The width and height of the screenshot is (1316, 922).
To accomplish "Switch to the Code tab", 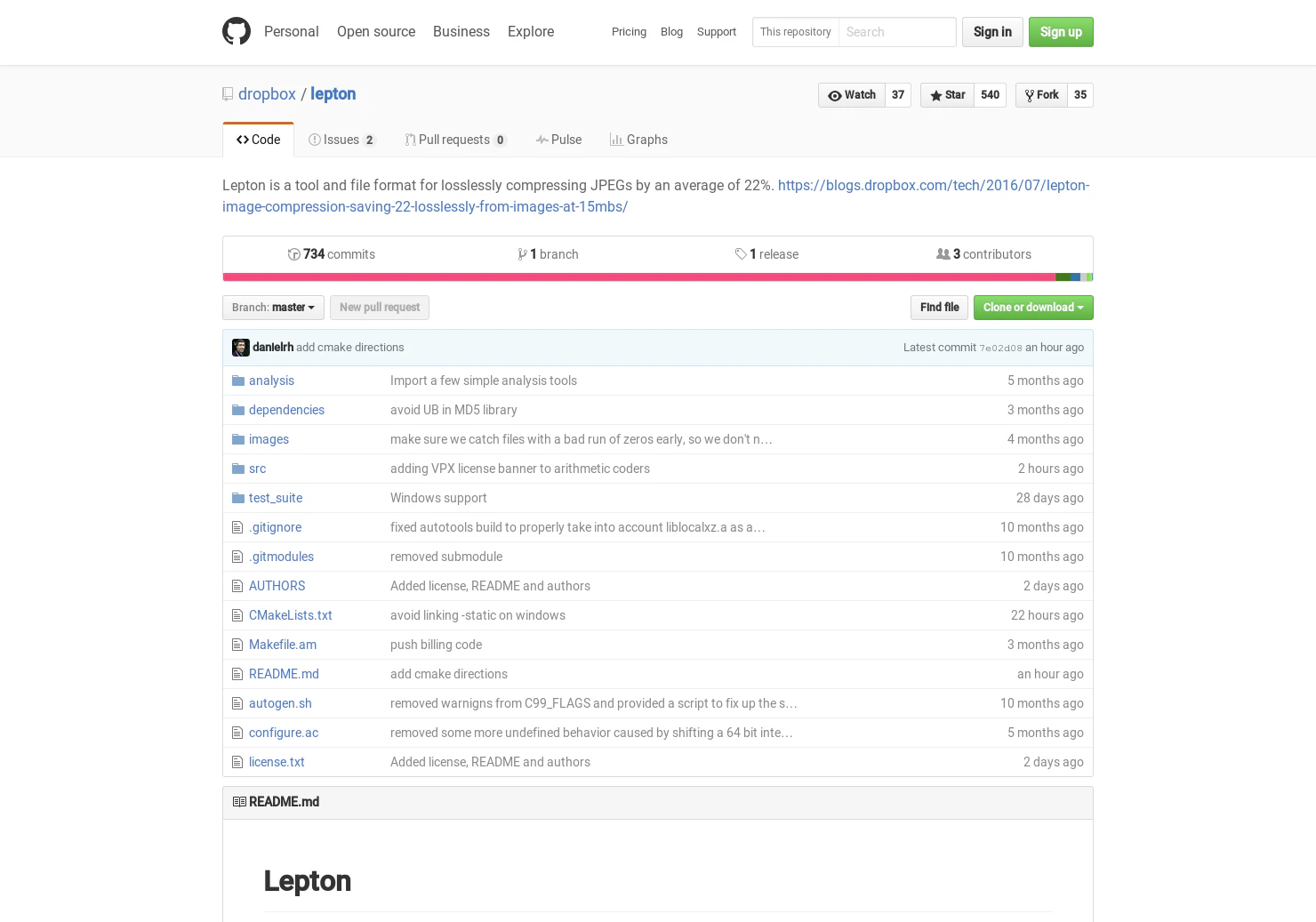I will pos(258,140).
